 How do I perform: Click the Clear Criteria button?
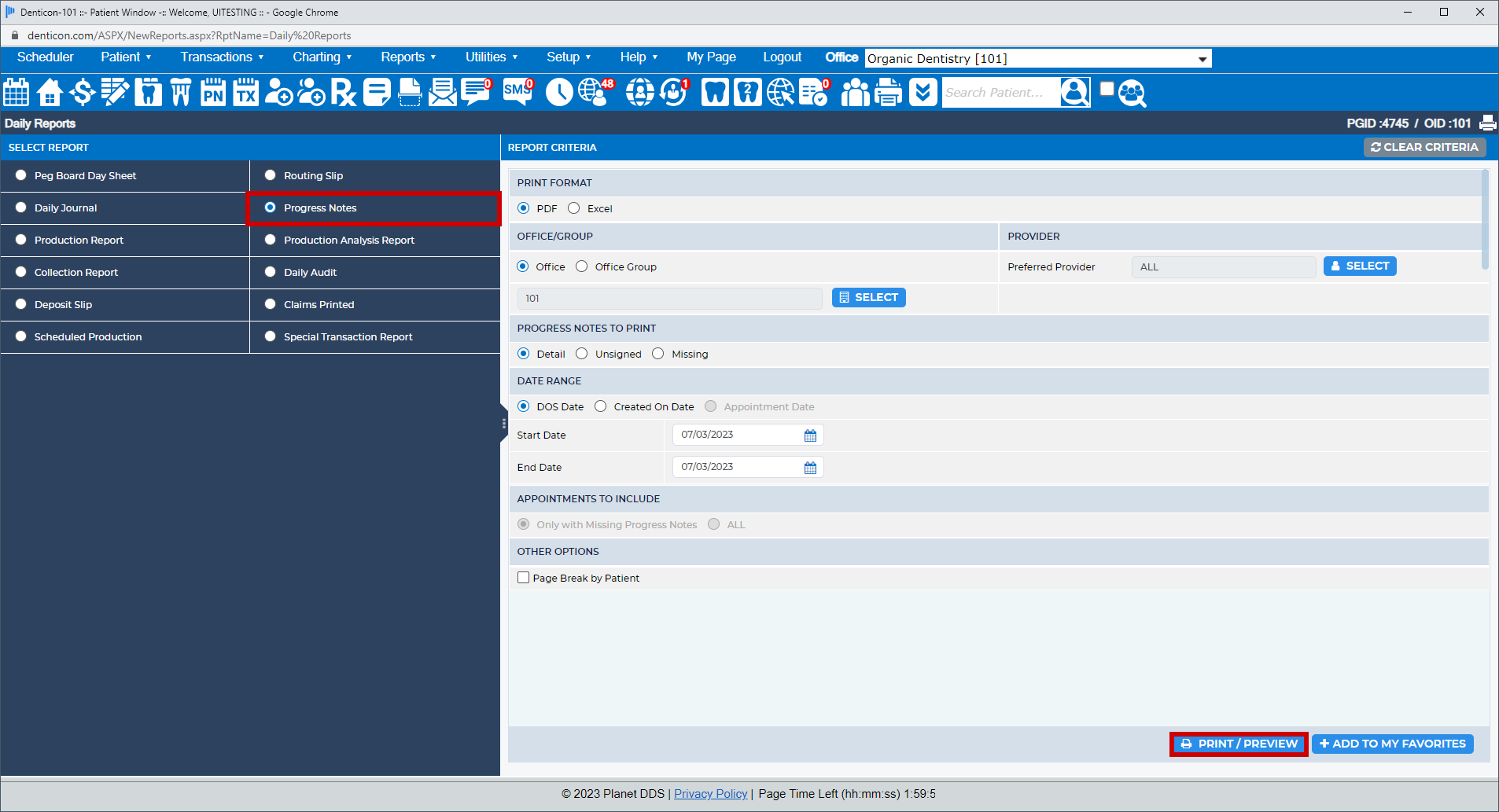tap(1424, 147)
